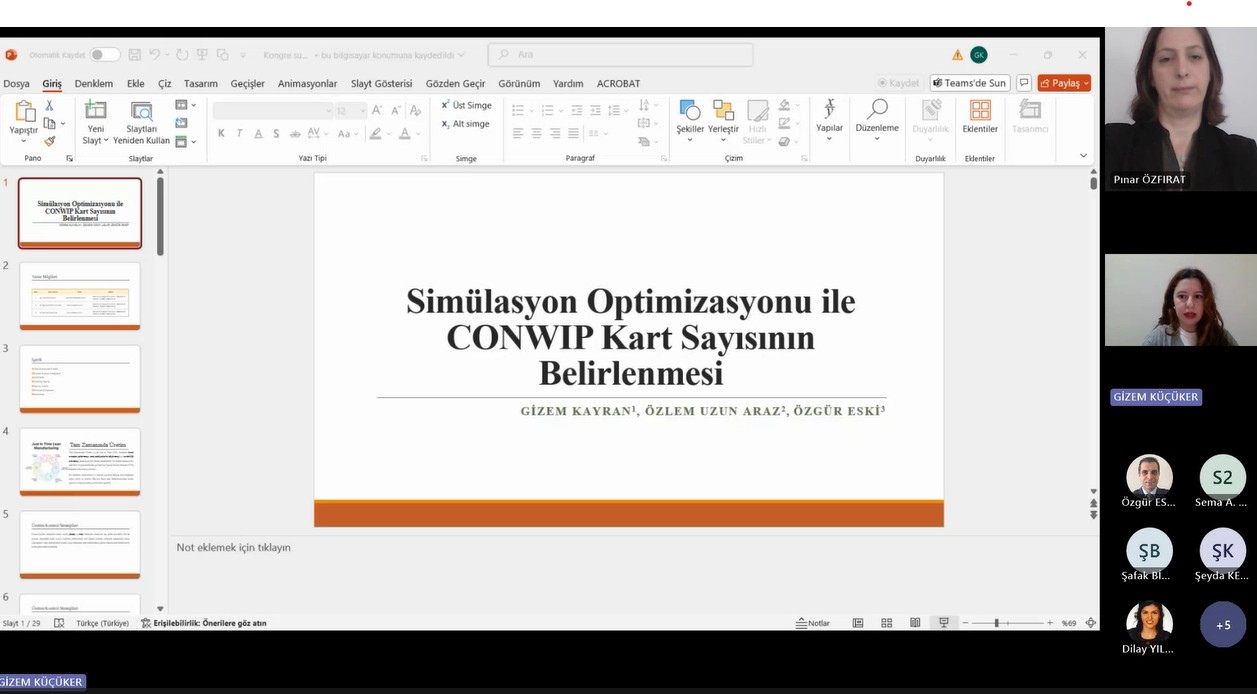This screenshot has width=1257, height=694.
Task: Toggle Notlar notes pane
Action: pos(813,623)
